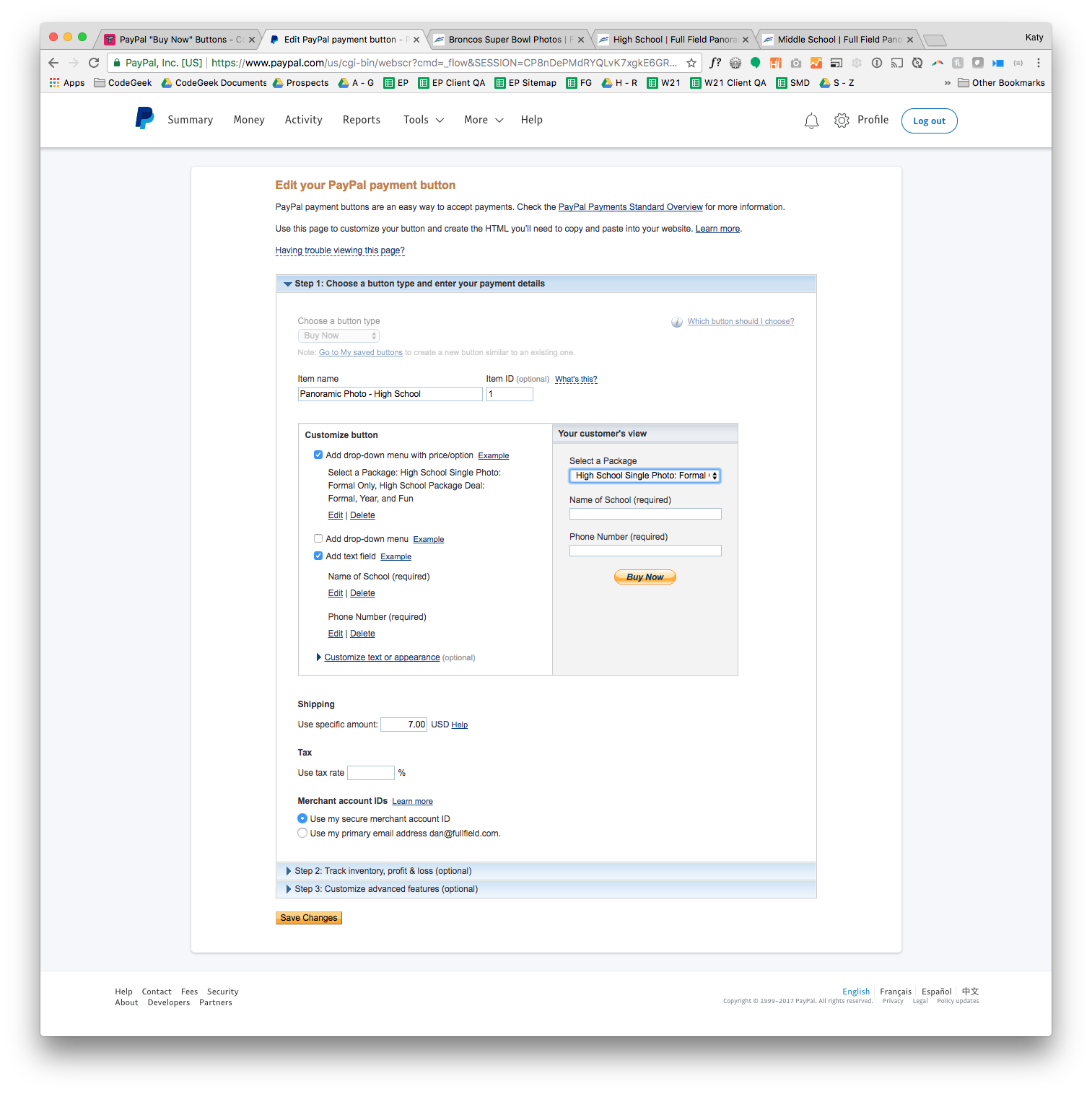Expand Step 2: Track inventory section
Viewport: 1092px width, 1094px height.
[x=546, y=871]
